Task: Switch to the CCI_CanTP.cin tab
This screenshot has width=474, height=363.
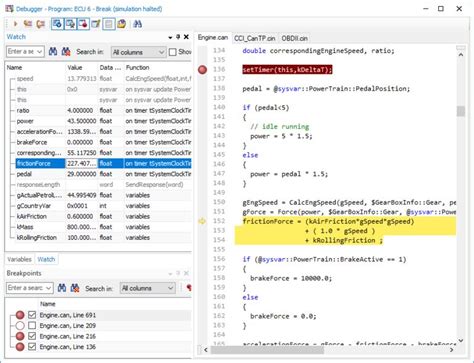Action: pos(254,38)
